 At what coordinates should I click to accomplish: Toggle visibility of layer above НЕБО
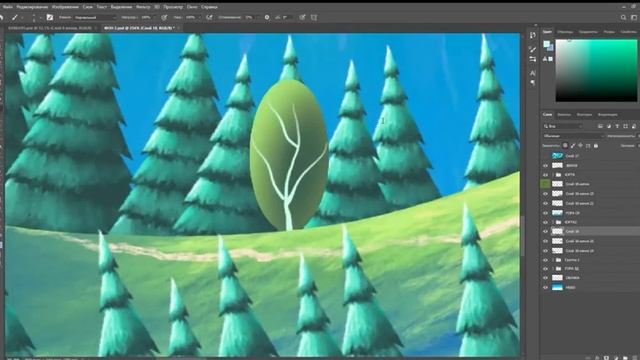point(545,278)
